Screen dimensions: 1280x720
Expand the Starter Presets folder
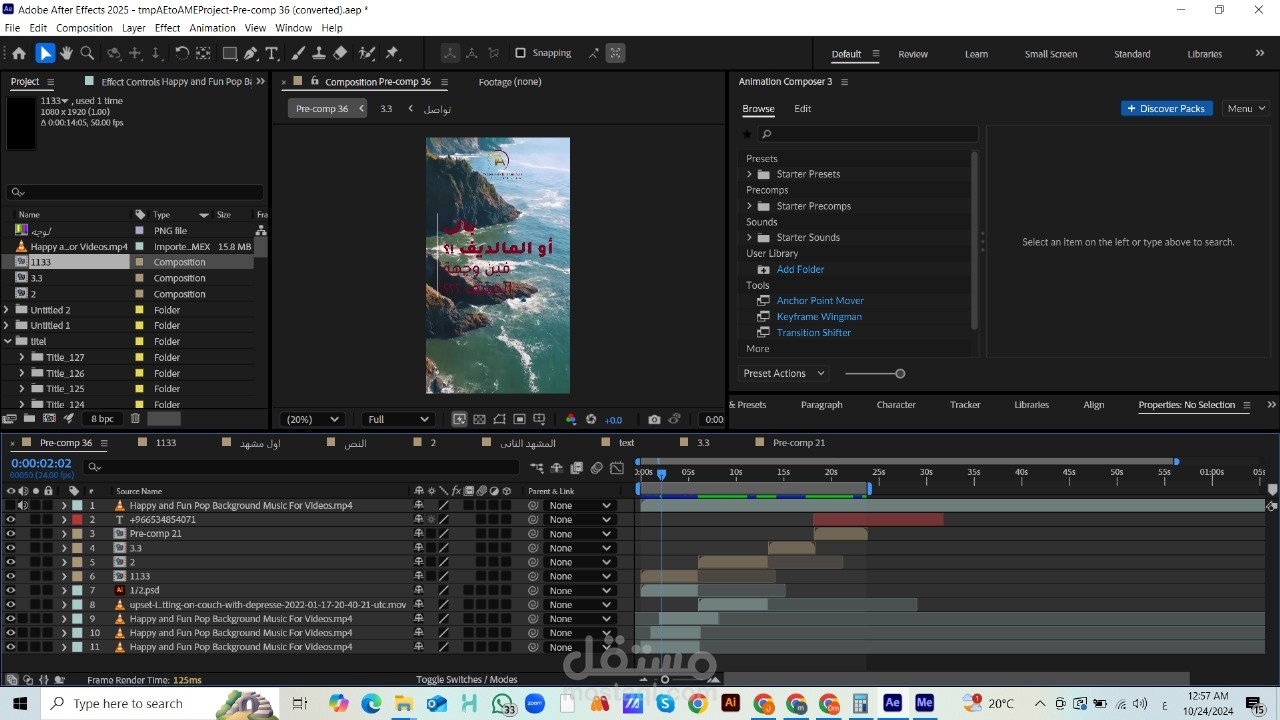[749, 174]
